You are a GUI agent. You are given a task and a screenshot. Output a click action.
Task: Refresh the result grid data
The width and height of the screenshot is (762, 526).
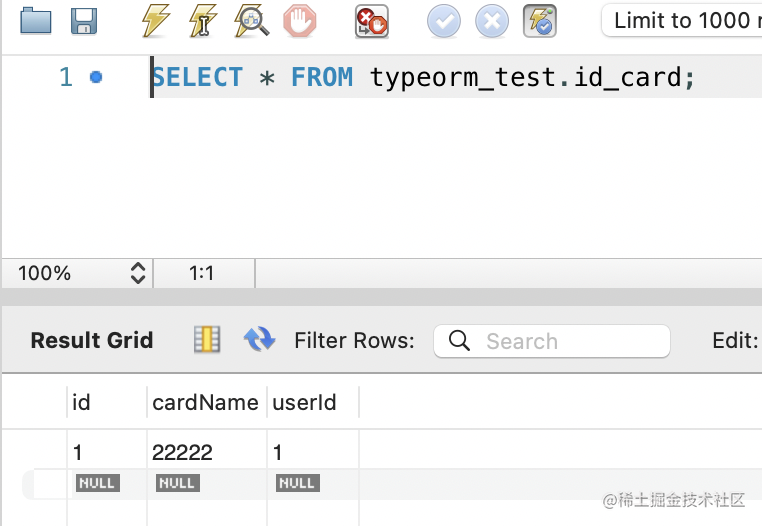point(259,340)
